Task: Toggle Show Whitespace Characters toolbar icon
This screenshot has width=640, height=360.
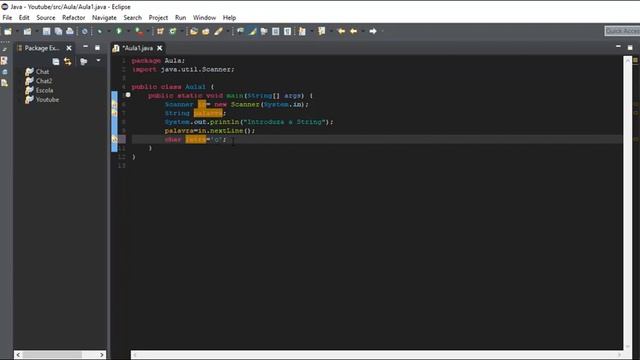Action: (x=287, y=31)
